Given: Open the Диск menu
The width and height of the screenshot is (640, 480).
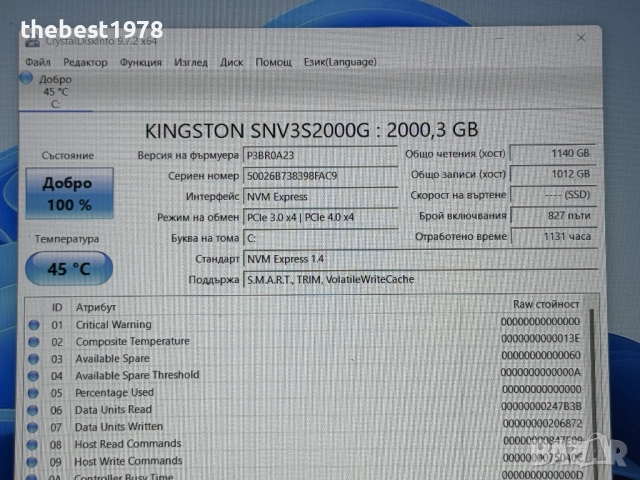Looking at the screenshot, I should 231,62.
